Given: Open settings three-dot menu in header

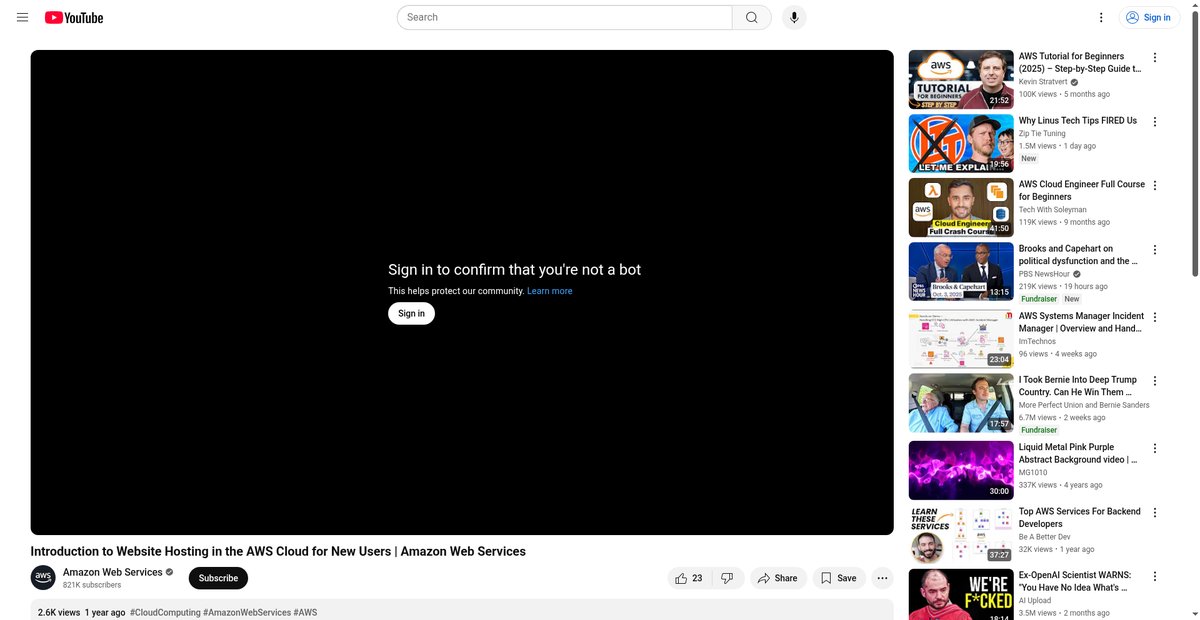Looking at the screenshot, I should pos(1101,17).
